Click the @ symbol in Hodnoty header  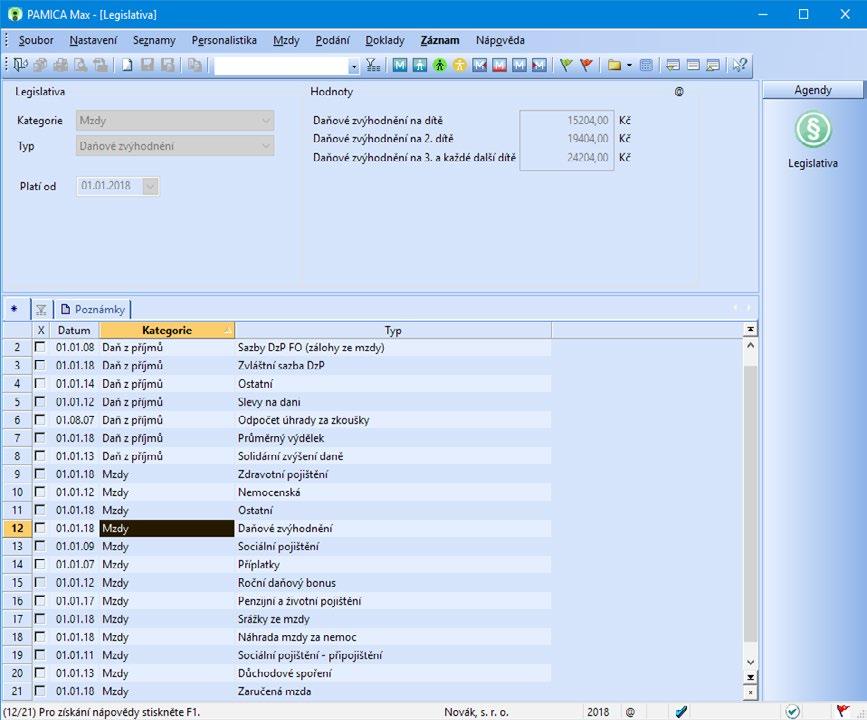[679, 92]
